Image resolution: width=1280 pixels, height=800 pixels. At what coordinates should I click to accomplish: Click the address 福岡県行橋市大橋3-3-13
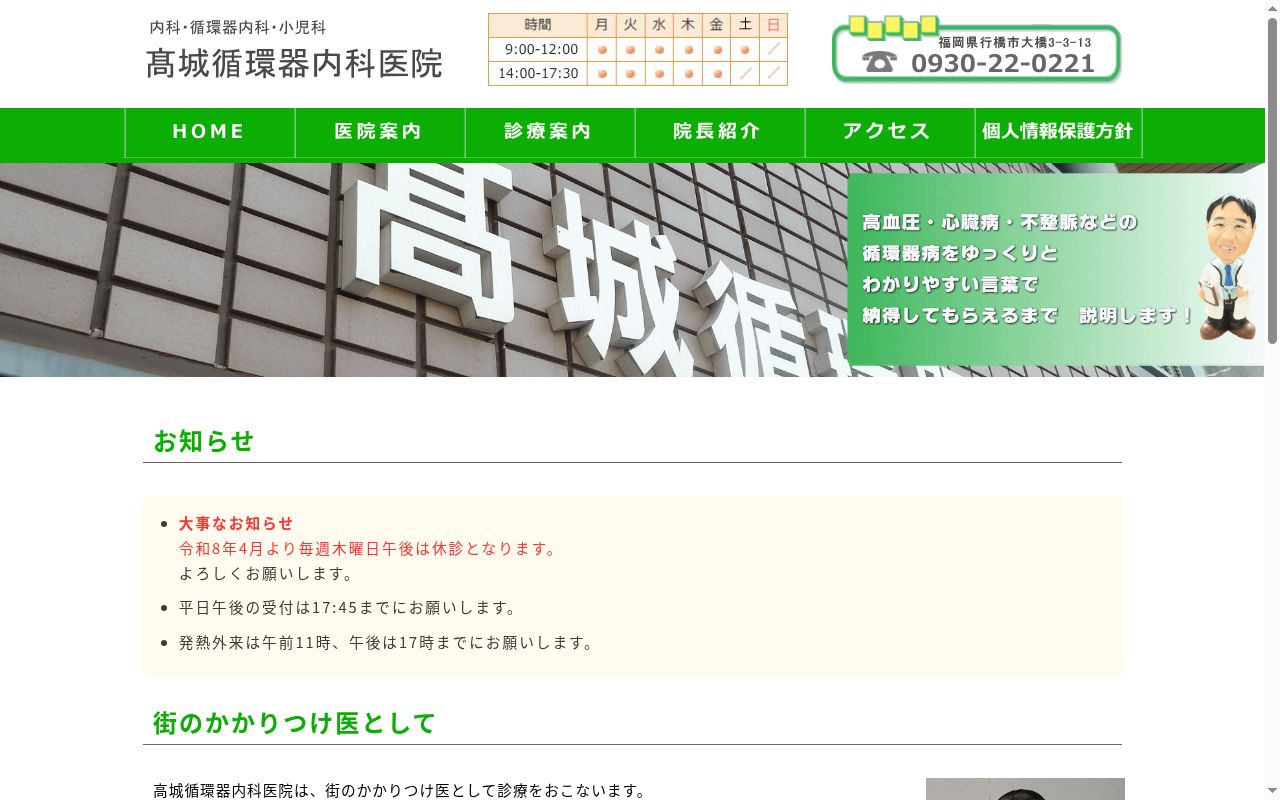(x=1015, y=42)
